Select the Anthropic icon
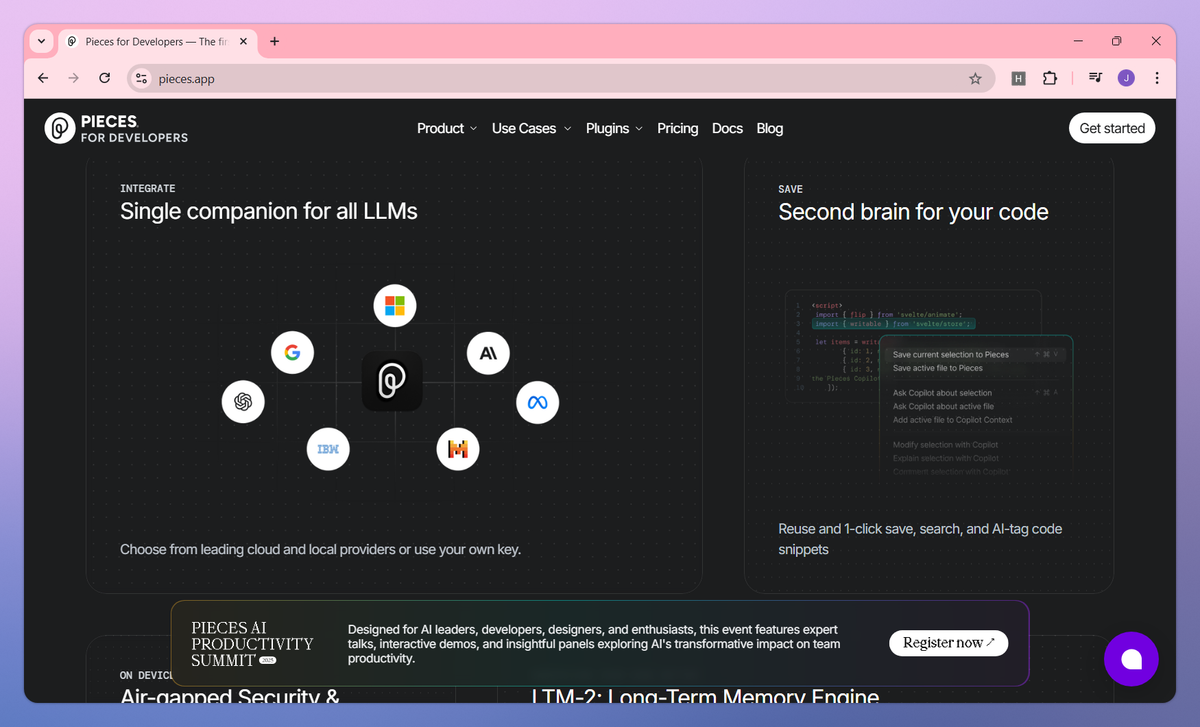The width and height of the screenshot is (1200, 727). 488,353
